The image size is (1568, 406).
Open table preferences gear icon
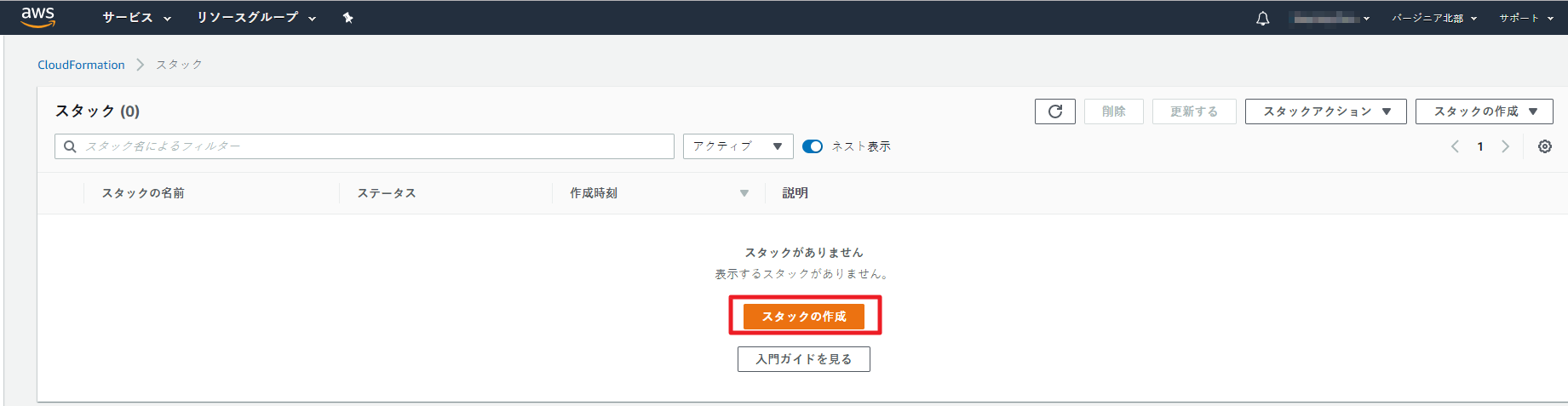click(1544, 146)
